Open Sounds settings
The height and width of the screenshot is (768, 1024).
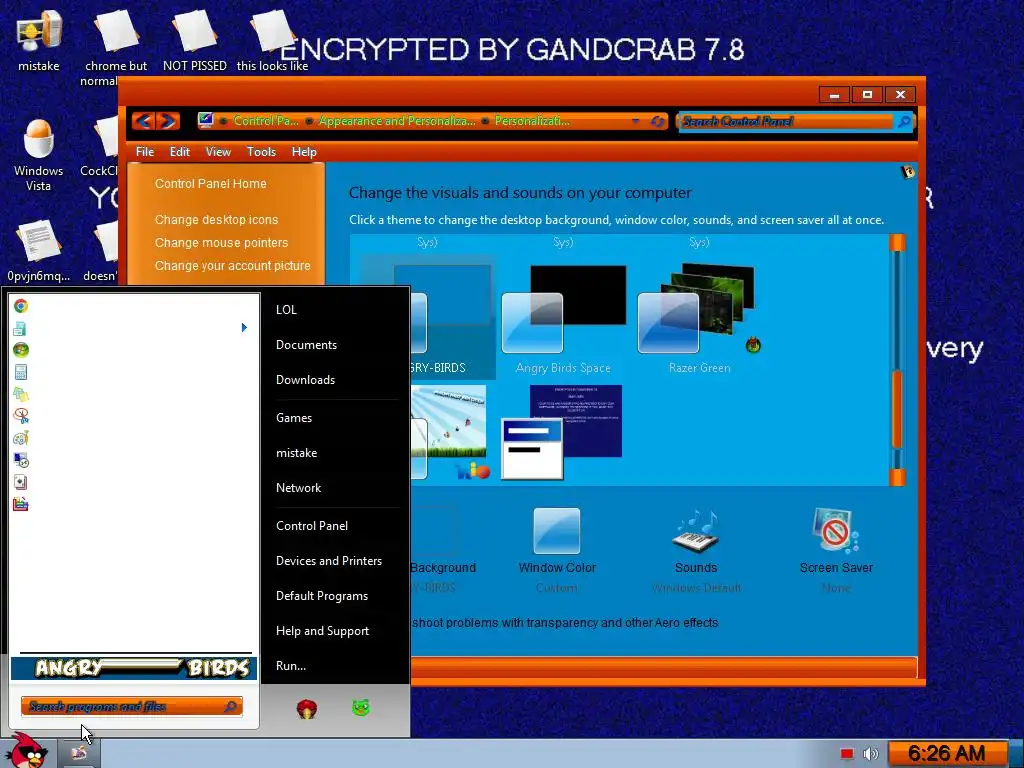coord(696,550)
